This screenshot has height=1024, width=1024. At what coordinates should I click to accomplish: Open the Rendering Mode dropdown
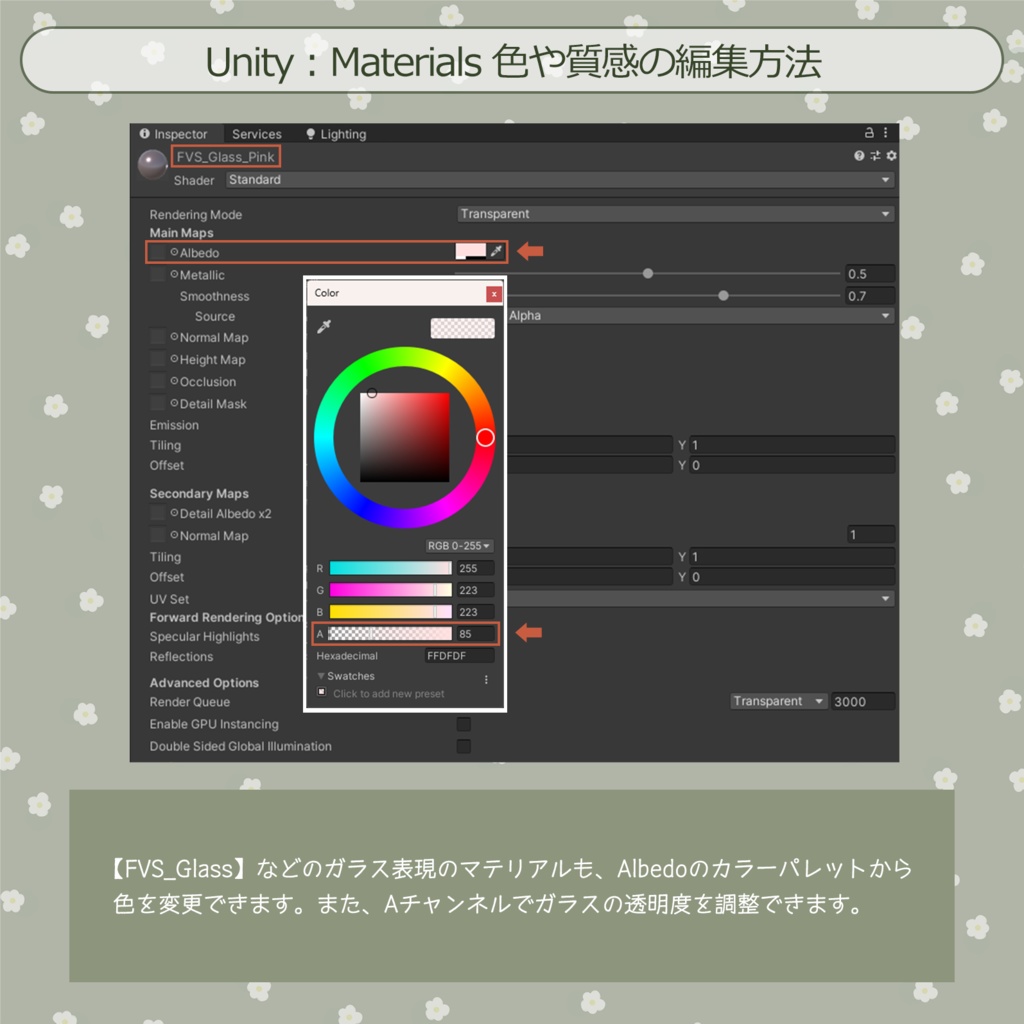click(x=674, y=213)
